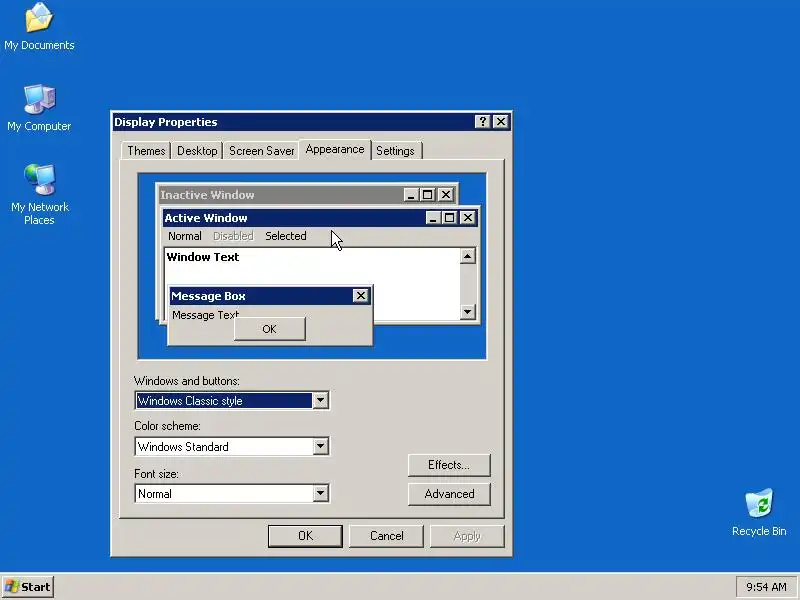
Task: Switch to the Themes tab
Action: click(146, 151)
